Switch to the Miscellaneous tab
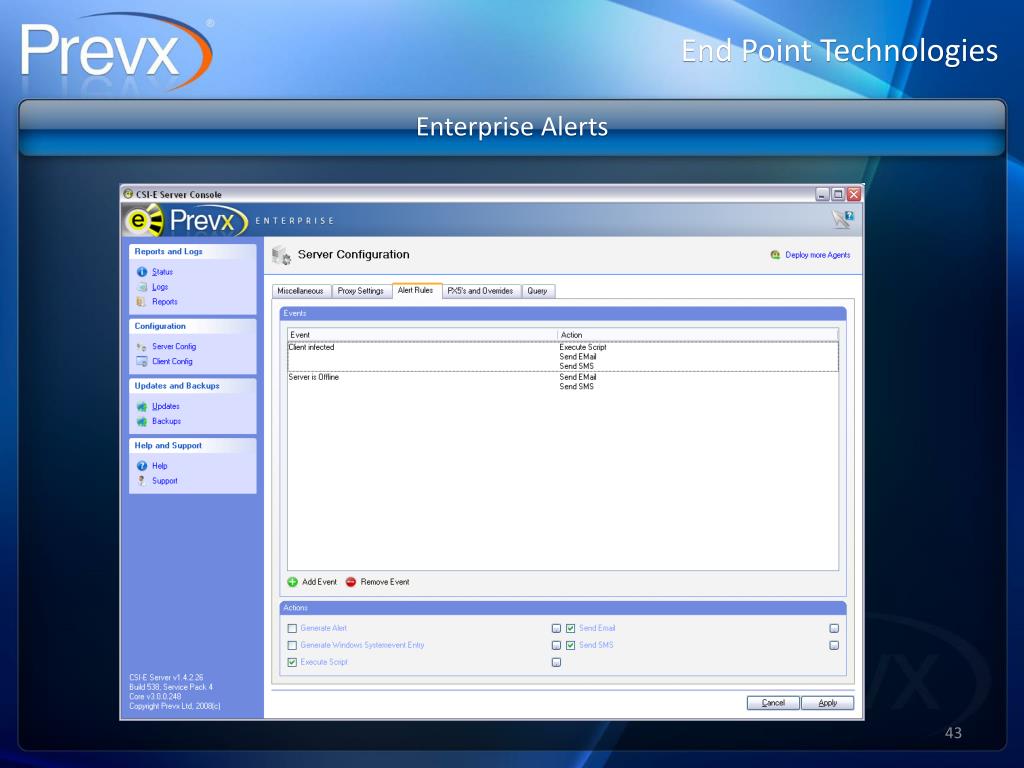 pyautogui.click(x=300, y=291)
